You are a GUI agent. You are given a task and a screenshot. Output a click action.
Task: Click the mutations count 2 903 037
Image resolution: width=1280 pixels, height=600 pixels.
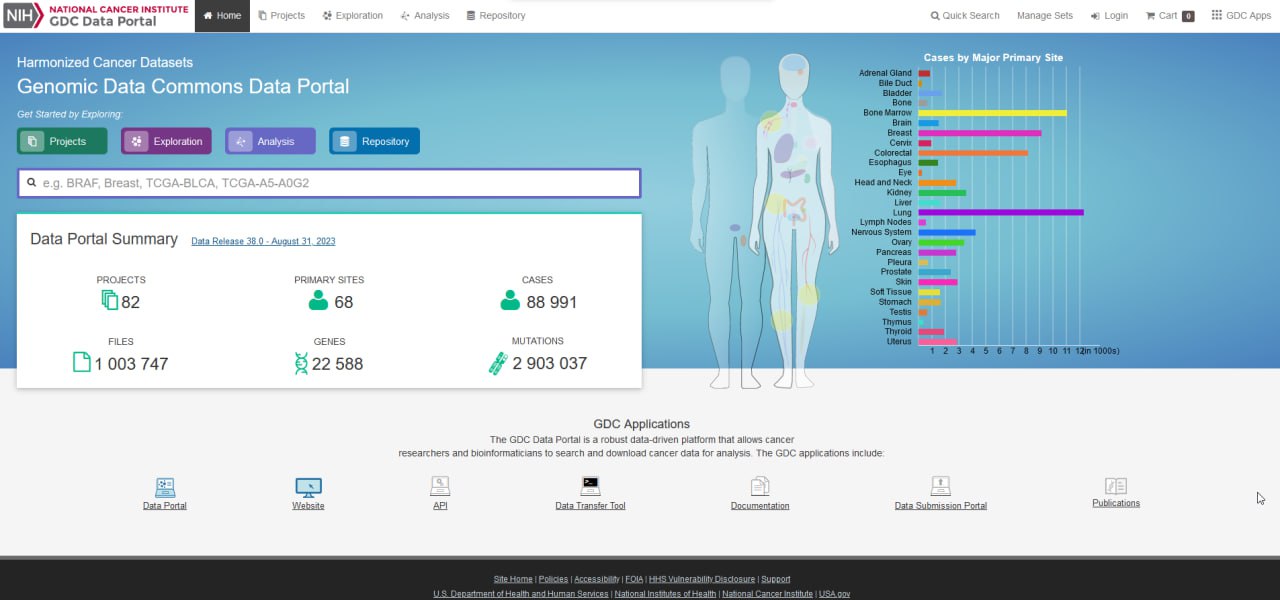point(550,364)
